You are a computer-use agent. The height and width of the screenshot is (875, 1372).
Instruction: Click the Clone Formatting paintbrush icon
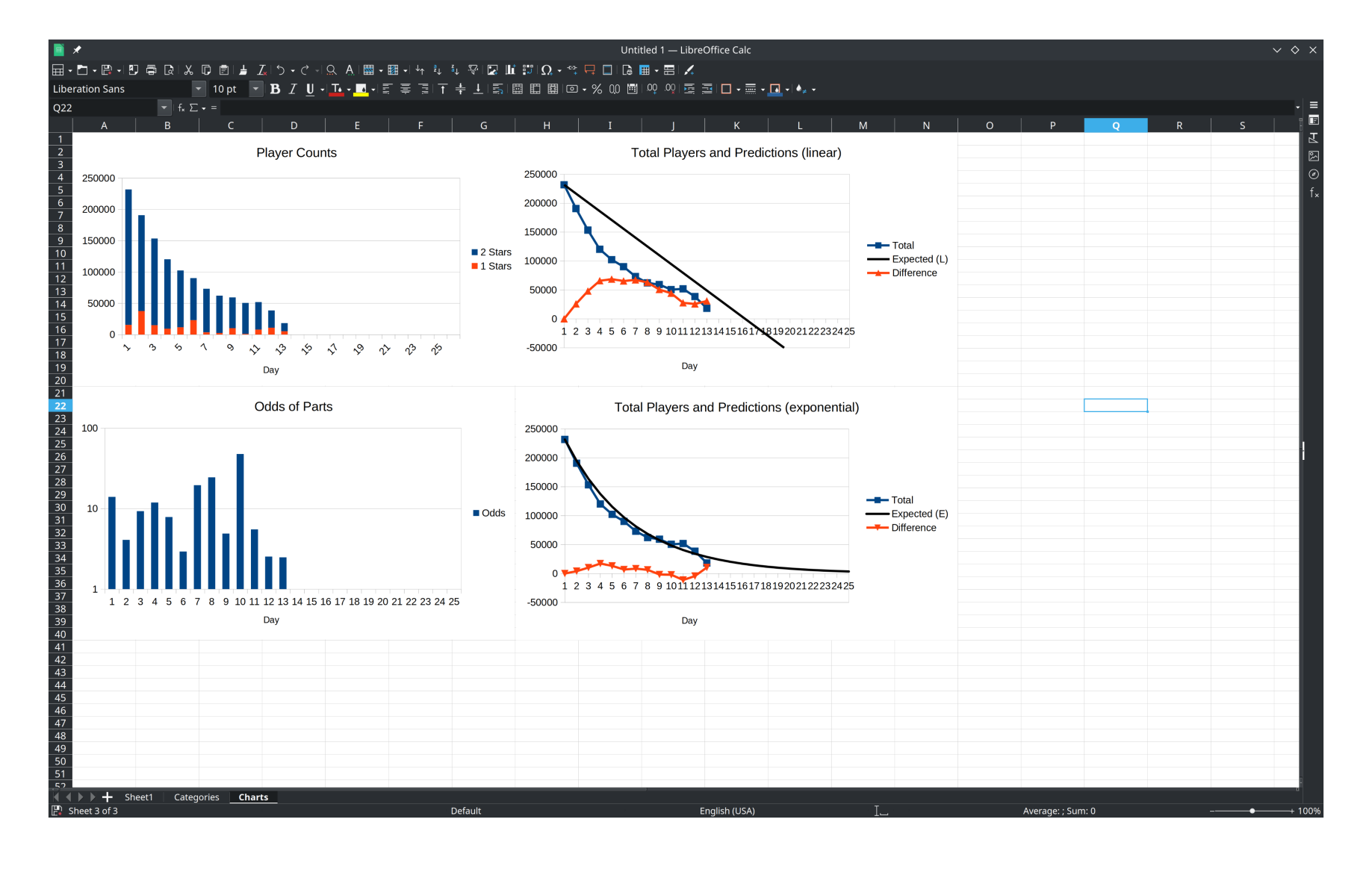(243, 70)
